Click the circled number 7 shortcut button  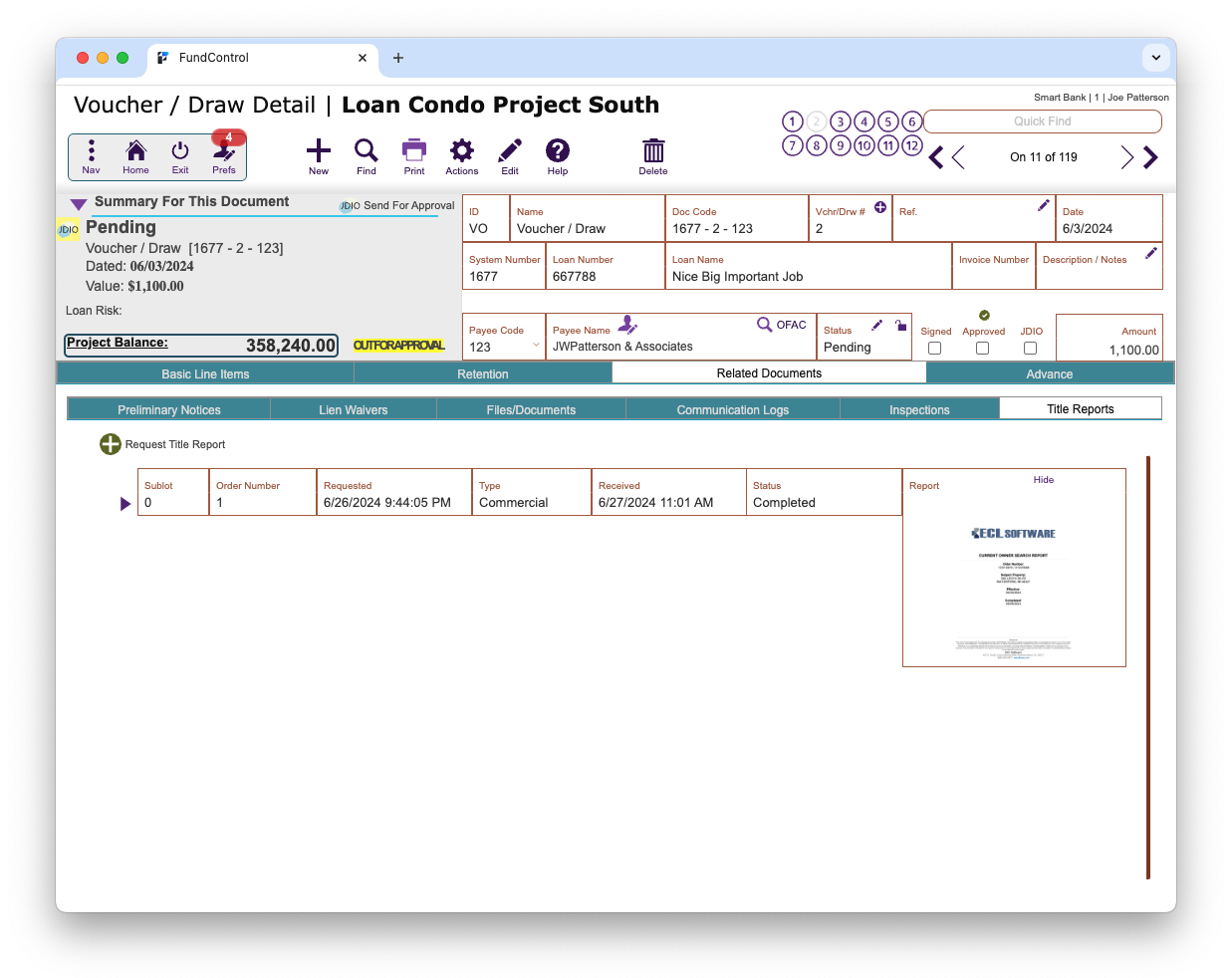tap(793, 145)
